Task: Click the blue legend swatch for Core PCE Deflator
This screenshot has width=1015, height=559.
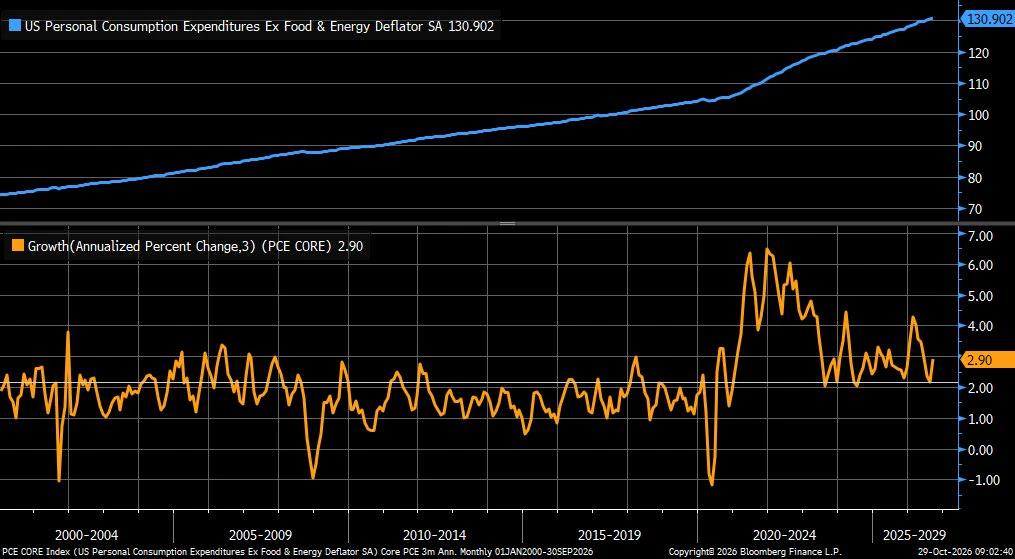Action: [14, 27]
